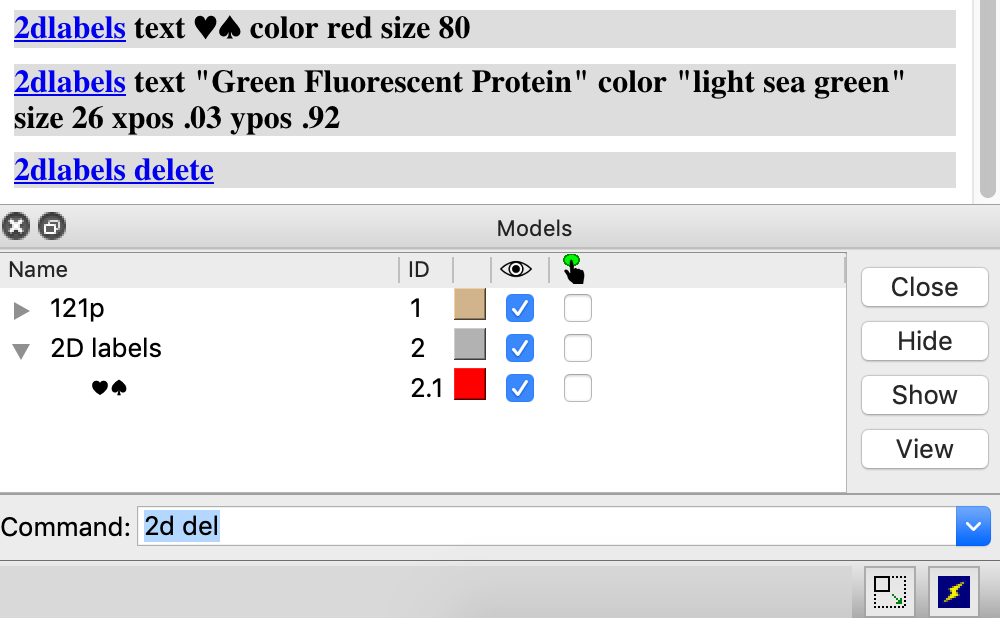Undock the Models panel with float icon
This screenshot has width=1000, height=618.
coord(51,227)
